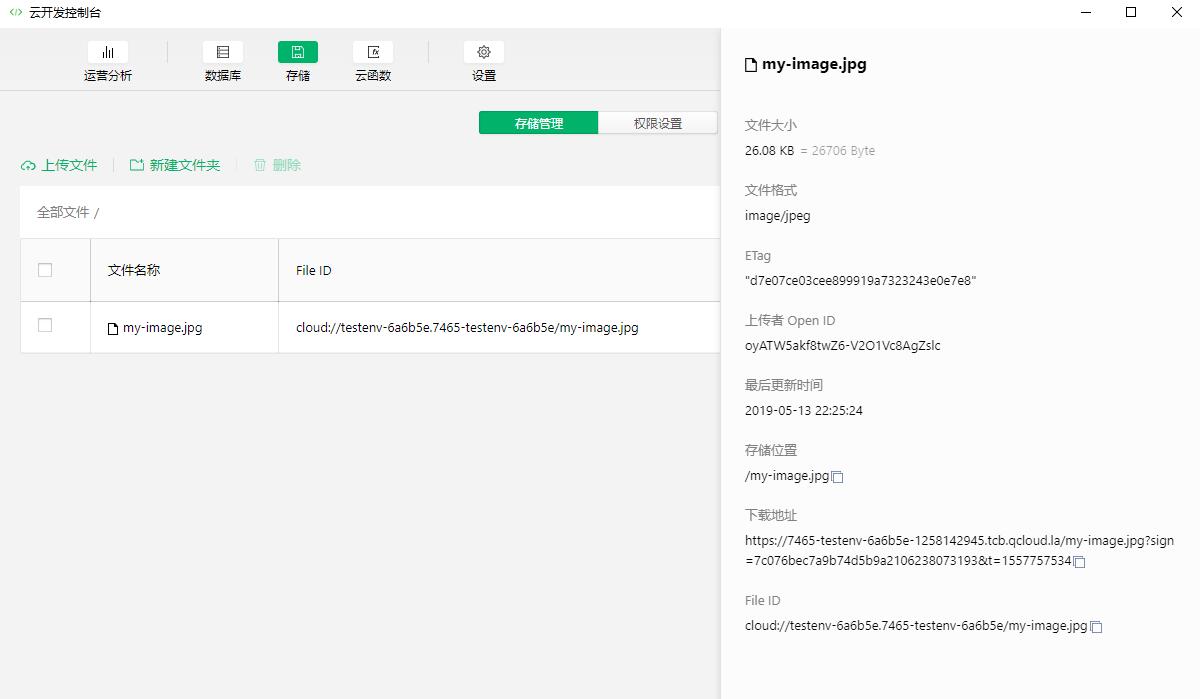Open the 设置 settings gear icon

click(x=484, y=53)
